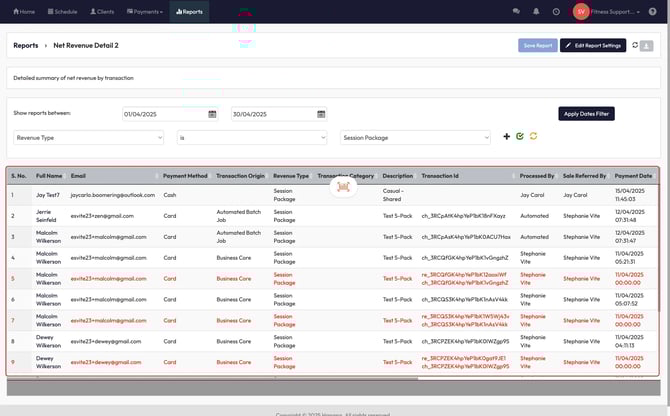Open the notifications bell
The height and width of the screenshot is (416, 670).
[x=536, y=11]
